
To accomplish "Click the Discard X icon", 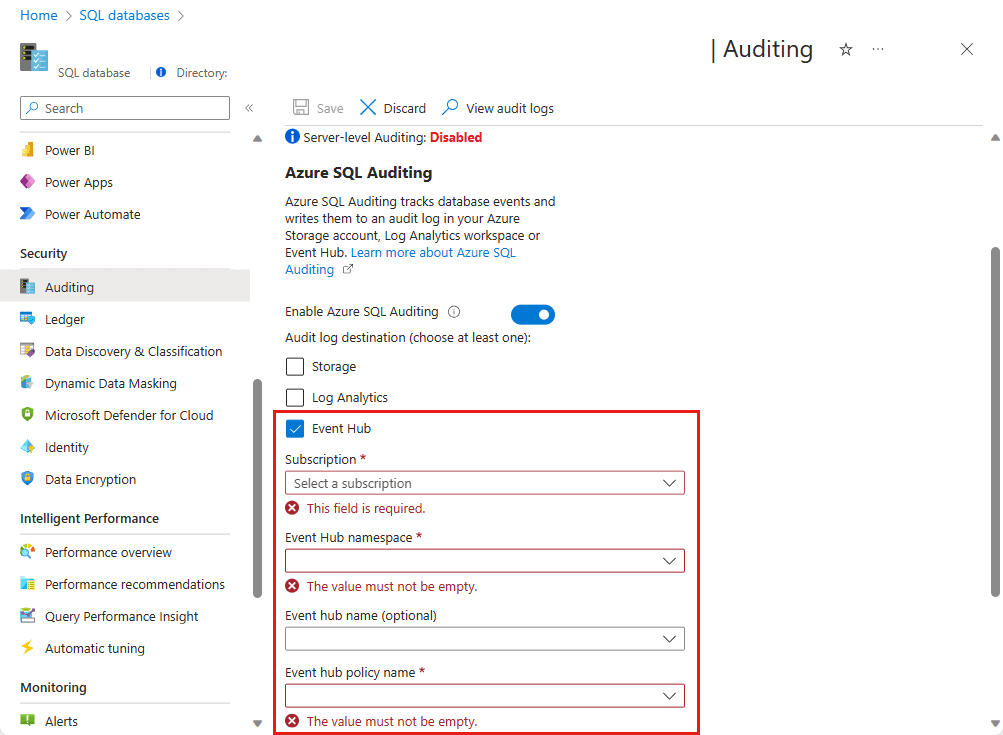I will coord(368,107).
